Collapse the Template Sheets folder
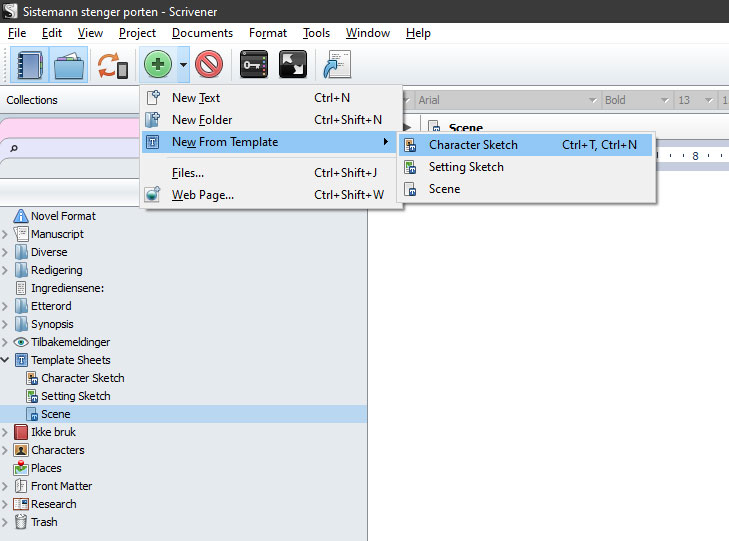Viewport: 729px width, 541px height. pyautogui.click(x=5, y=360)
